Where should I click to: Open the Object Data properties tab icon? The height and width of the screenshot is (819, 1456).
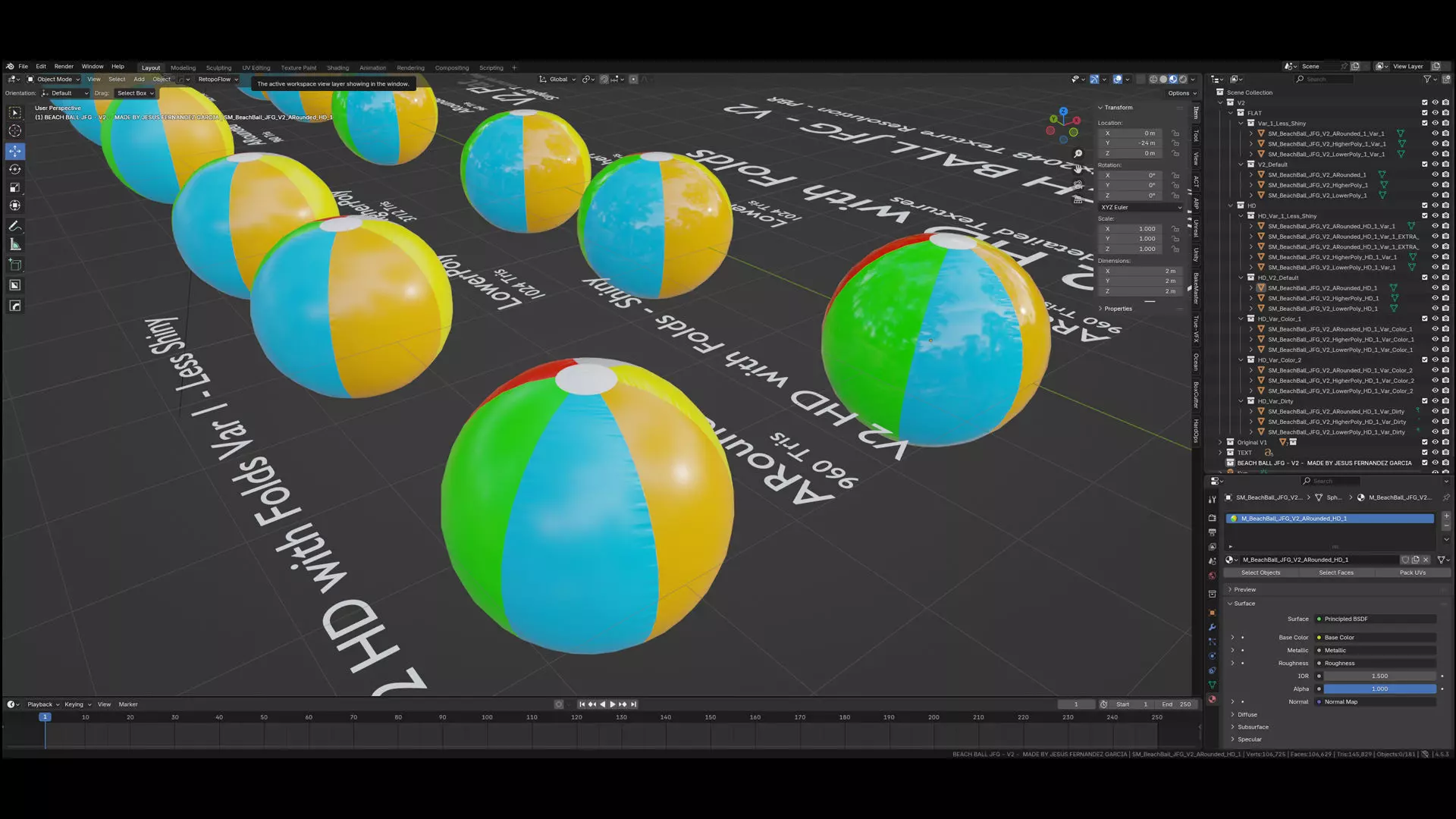(1212, 685)
